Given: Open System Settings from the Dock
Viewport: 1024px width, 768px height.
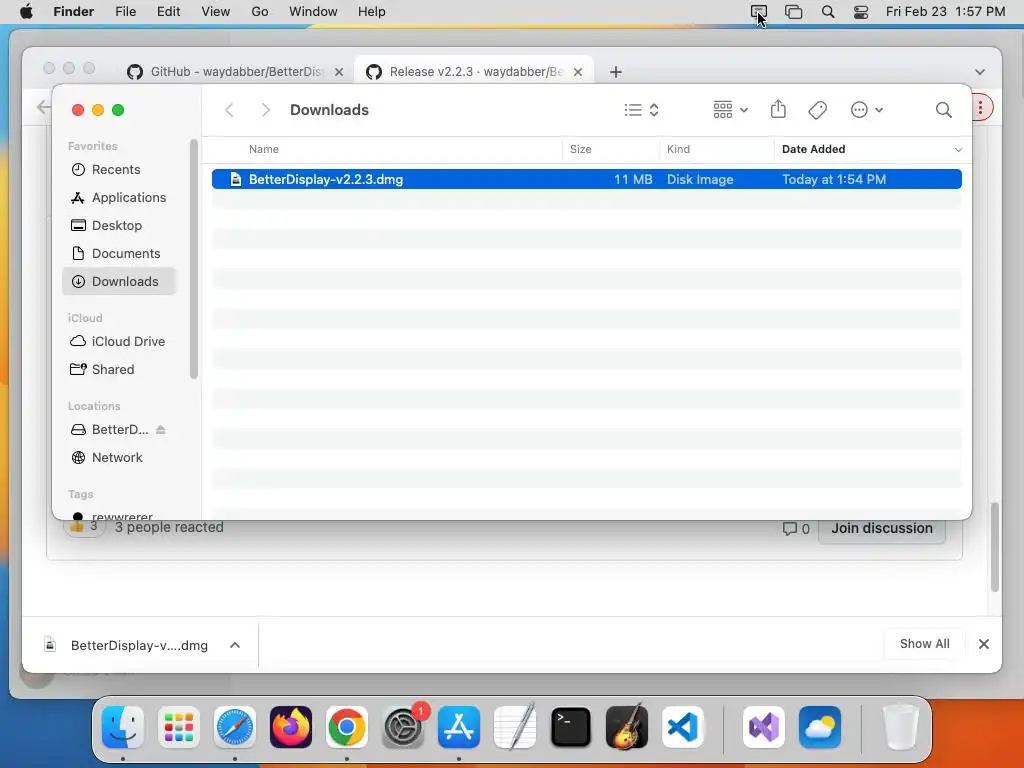Looking at the screenshot, I should pos(403,727).
